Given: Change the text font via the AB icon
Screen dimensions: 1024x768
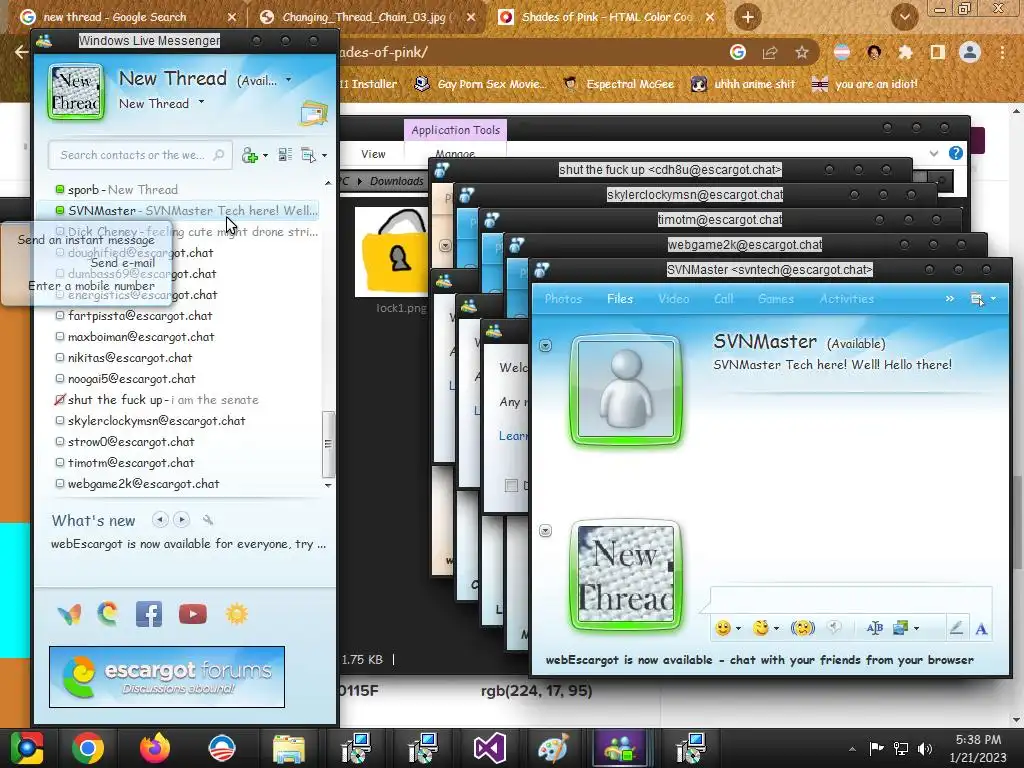Looking at the screenshot, I should point(874,628).
